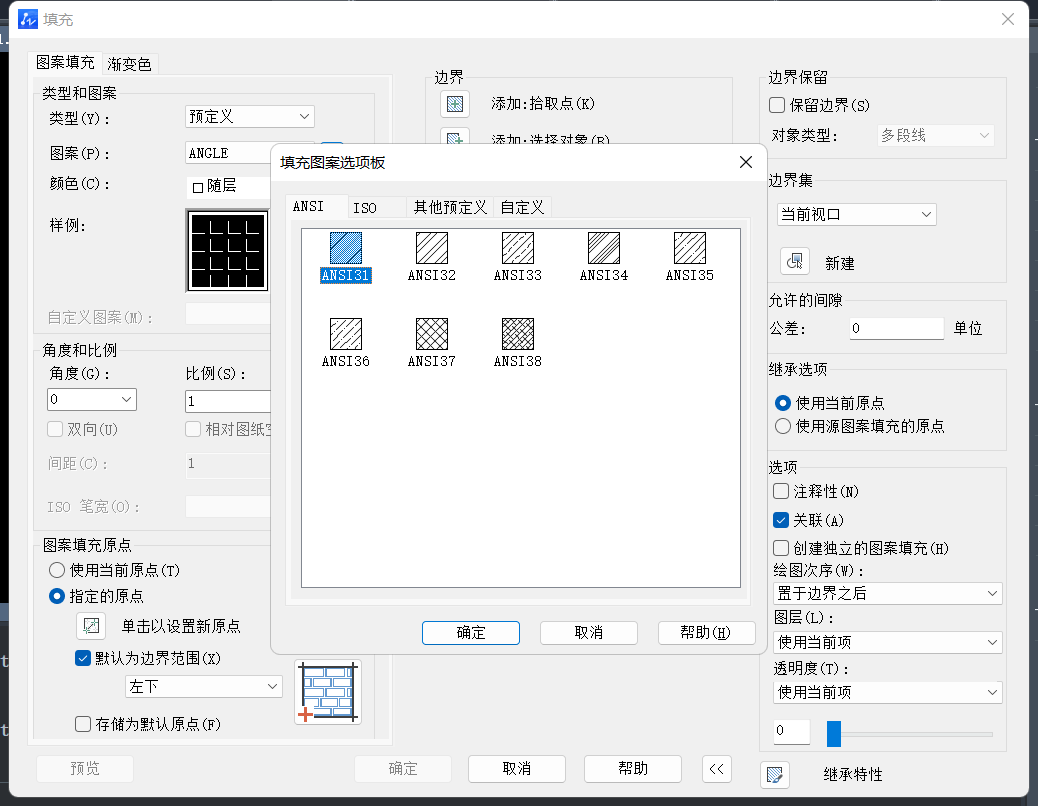The height and width of the screenshot is (806, 1038).
Task: Enable store as default origin
Action: [x=83, y=724]
